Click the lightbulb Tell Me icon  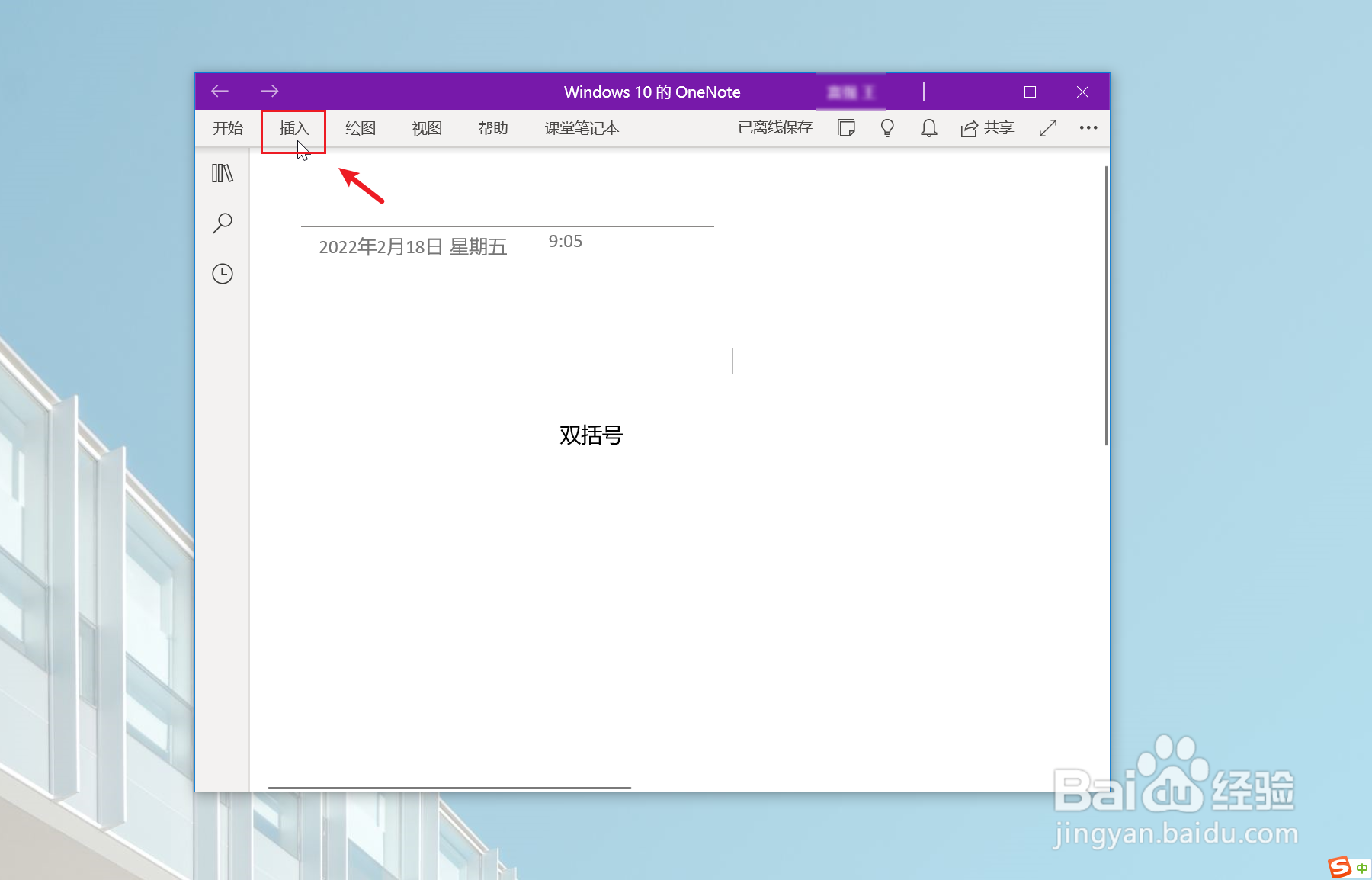(x=887, y=128)
